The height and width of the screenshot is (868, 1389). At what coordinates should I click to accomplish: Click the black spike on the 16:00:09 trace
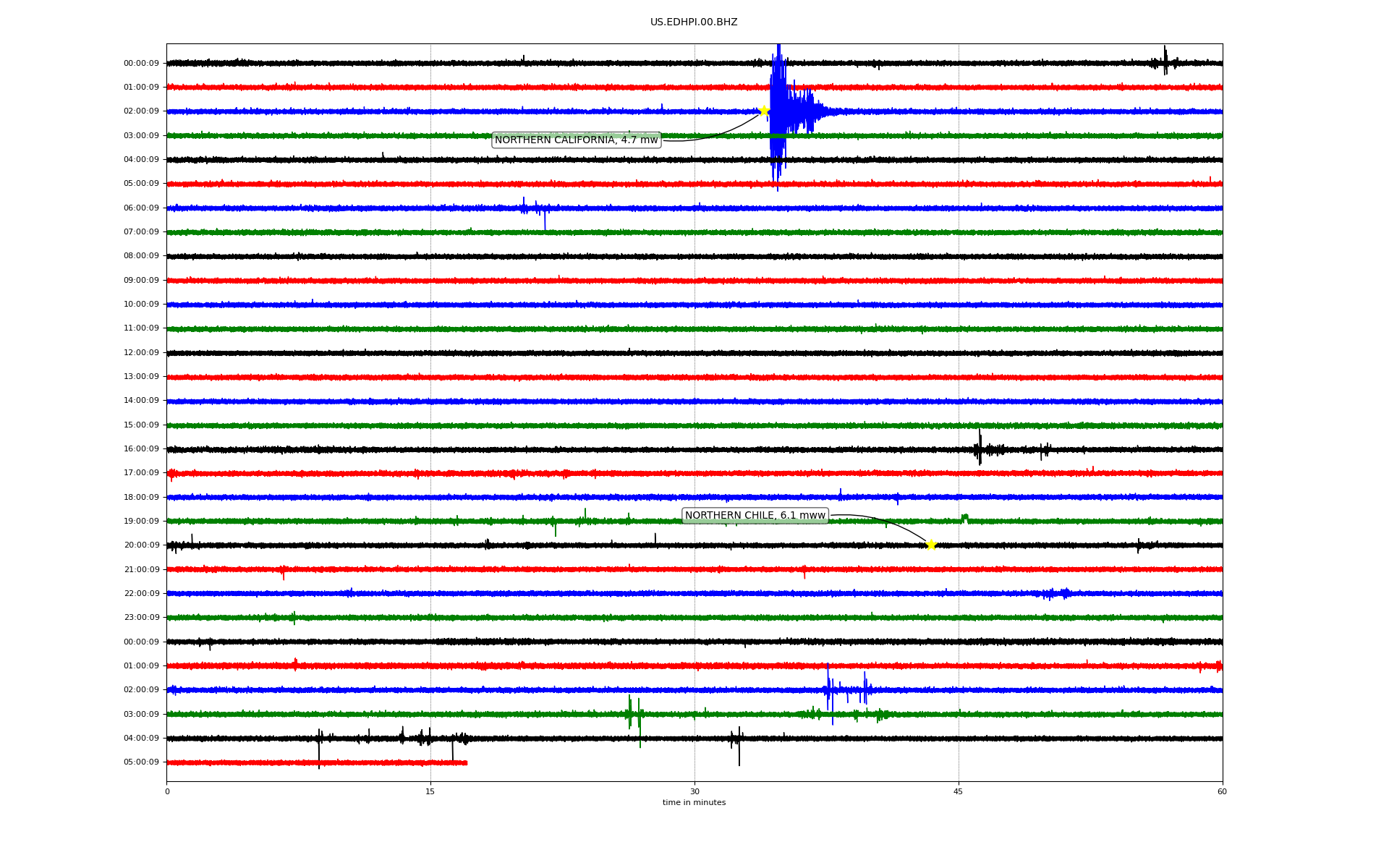[980, 447]
